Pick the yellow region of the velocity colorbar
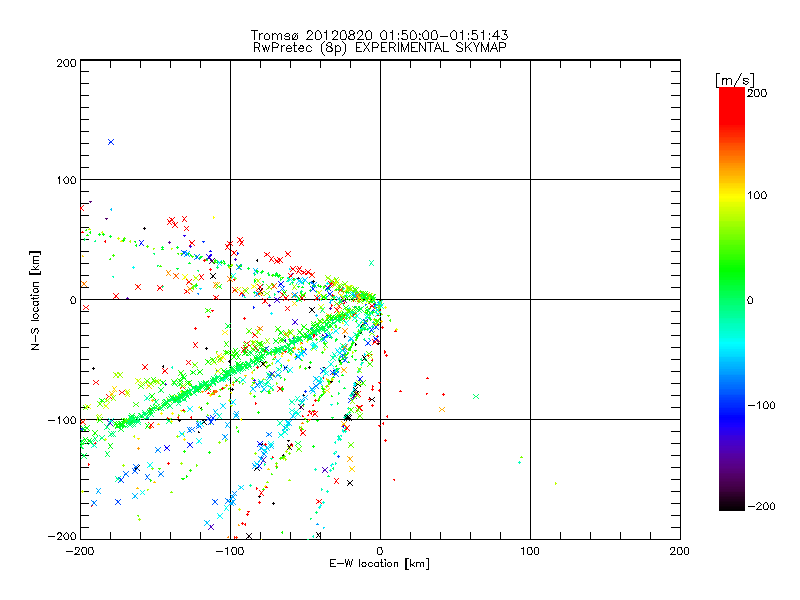 [732, 196]
